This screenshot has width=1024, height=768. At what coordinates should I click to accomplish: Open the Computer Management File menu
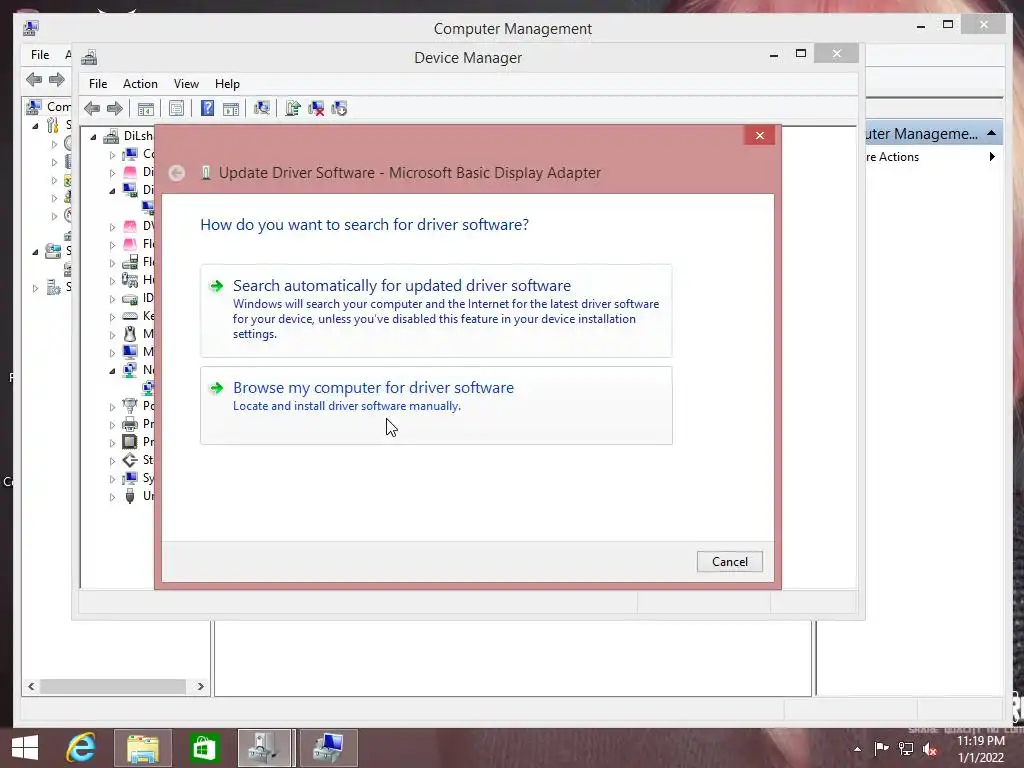tap(40, 55)
